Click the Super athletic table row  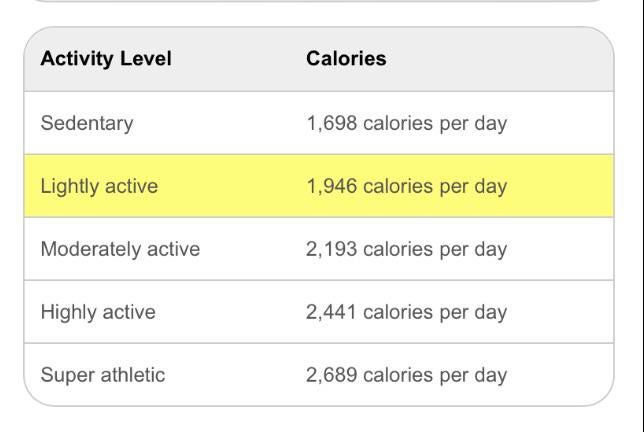pyautogui.click(x=560, y=375)
